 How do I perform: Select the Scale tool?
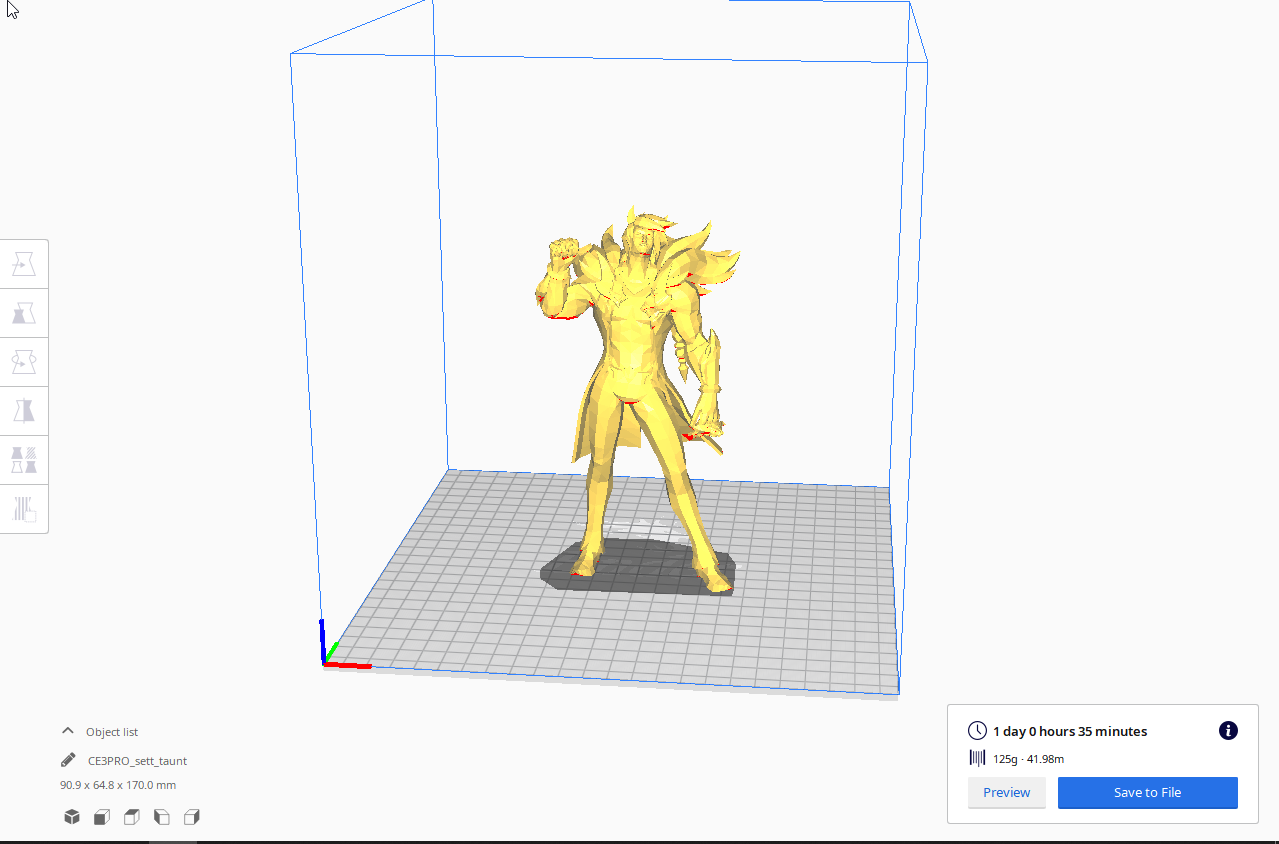tap(24, 312)
